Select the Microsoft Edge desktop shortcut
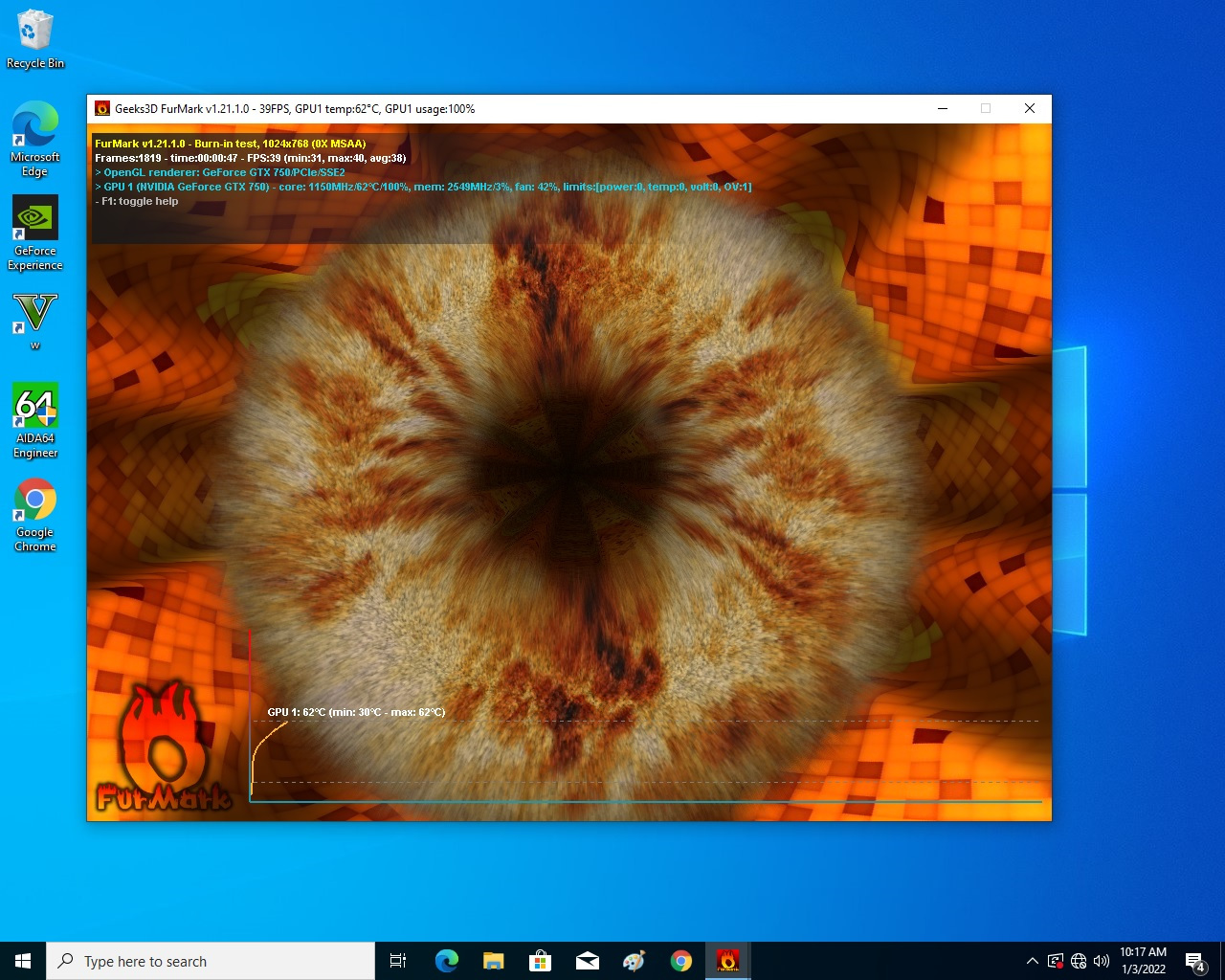Viewport: 1225px width, 980px height. point(35,139)
